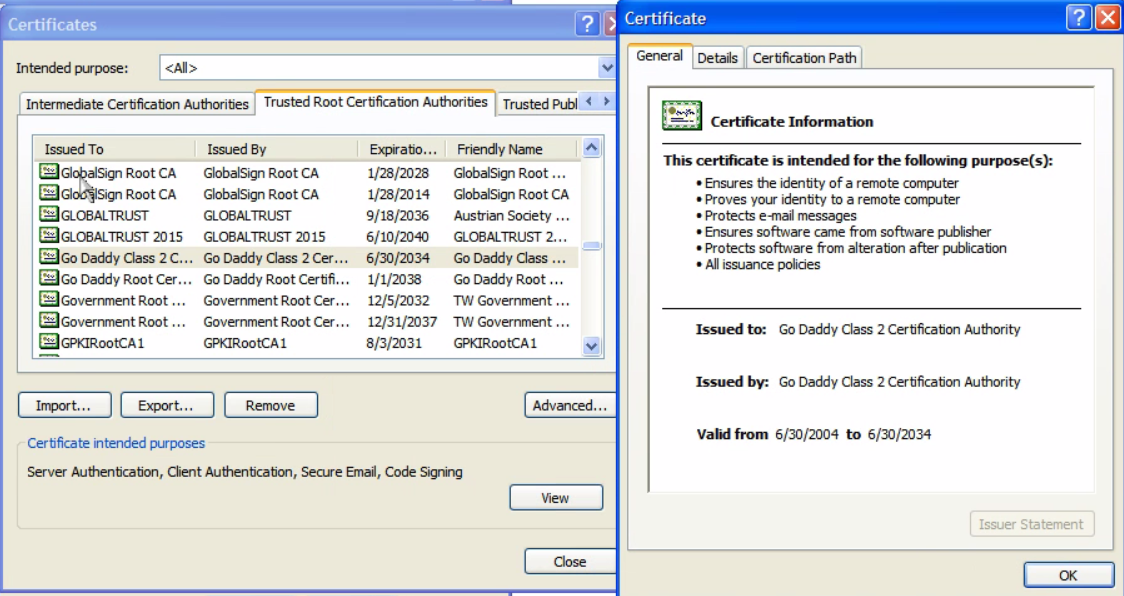Select the Go Daddy Class 2 certificate icon
Image resolution: width=1124 pixels, height=596 pixels.
tap(49, 257)
